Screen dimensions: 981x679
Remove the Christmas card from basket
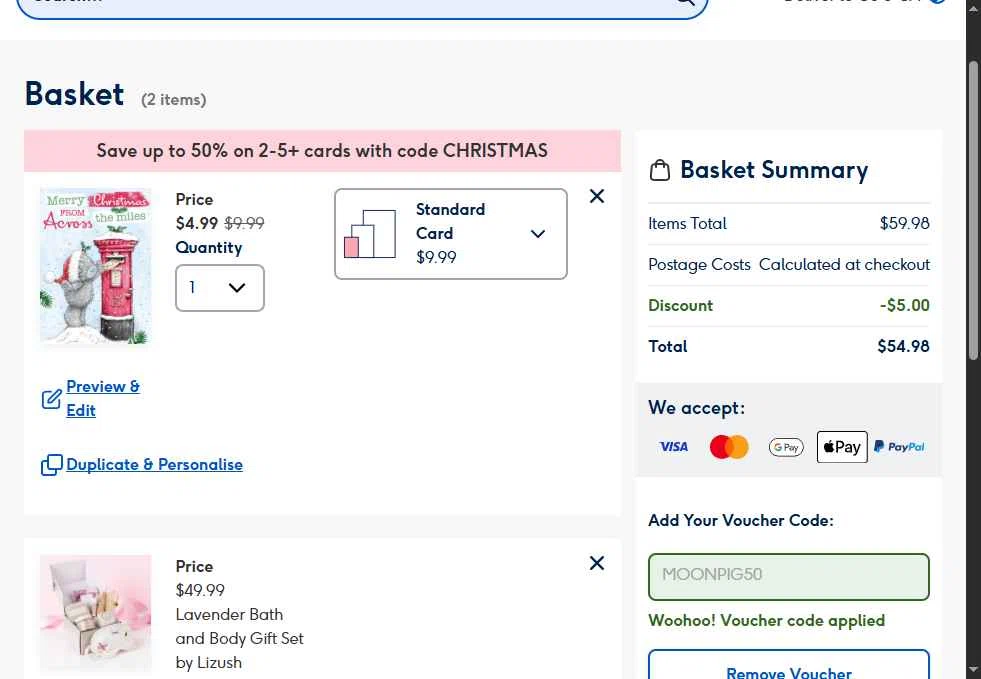click(x=597, y=196)
